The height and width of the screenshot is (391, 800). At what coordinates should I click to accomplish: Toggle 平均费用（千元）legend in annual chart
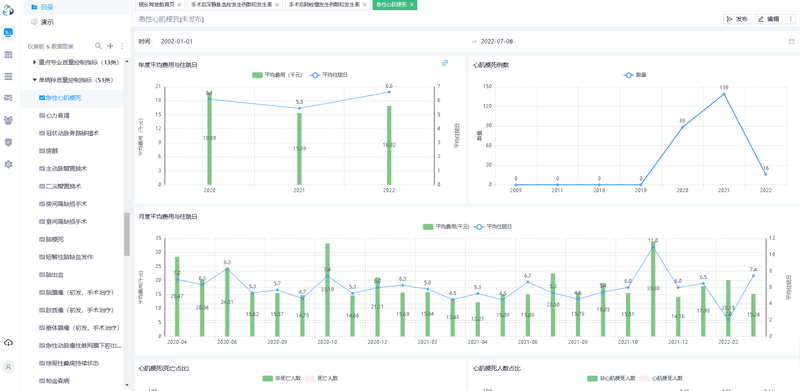click(278, 75)
